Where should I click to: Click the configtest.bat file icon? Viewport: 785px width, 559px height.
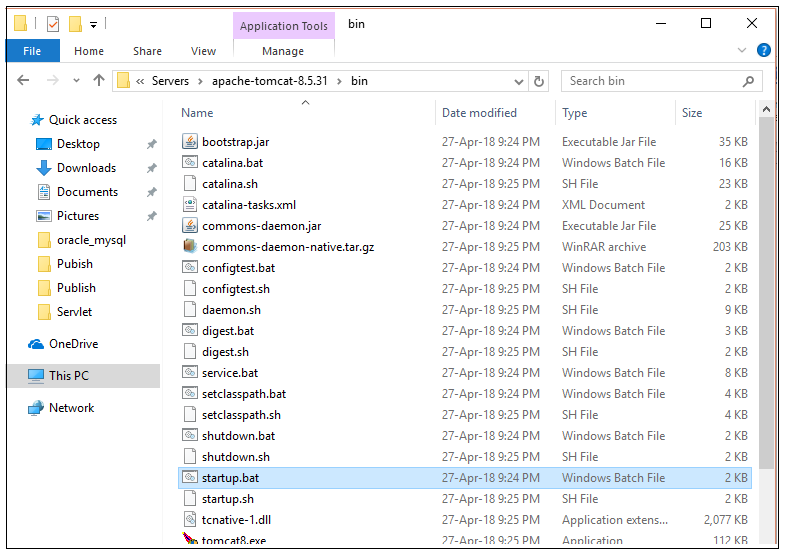[189, 268]
